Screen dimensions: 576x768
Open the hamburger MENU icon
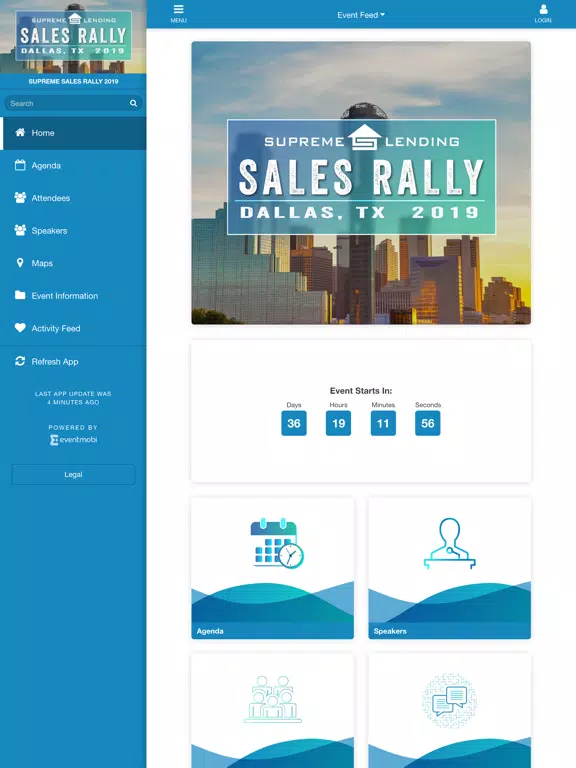(x=178, y=9)
